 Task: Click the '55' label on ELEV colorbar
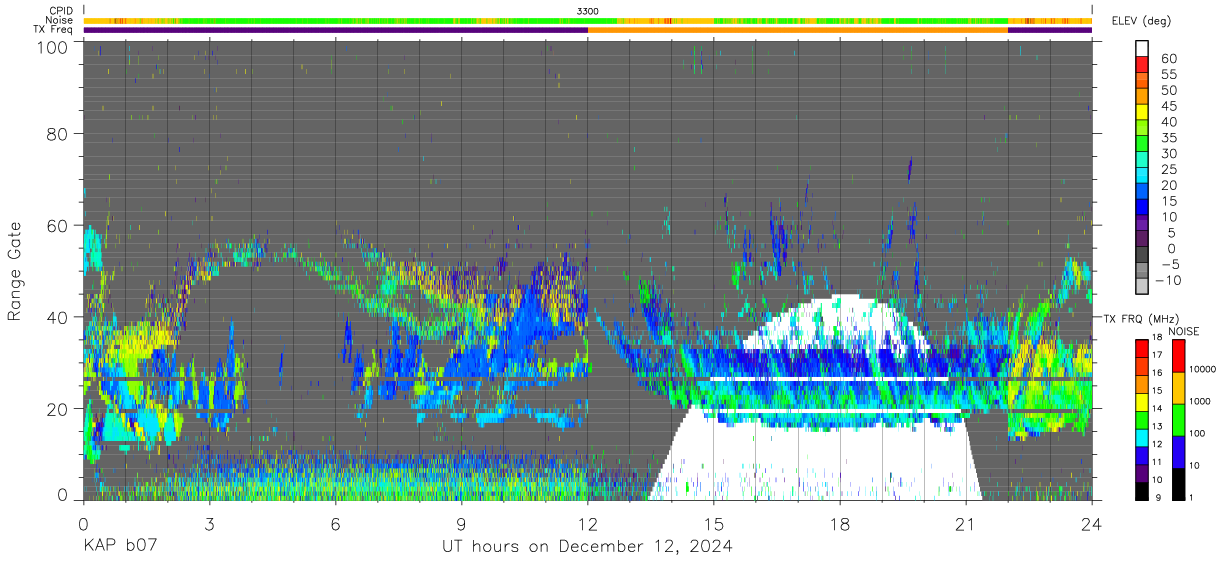(x=1169, y=74)
